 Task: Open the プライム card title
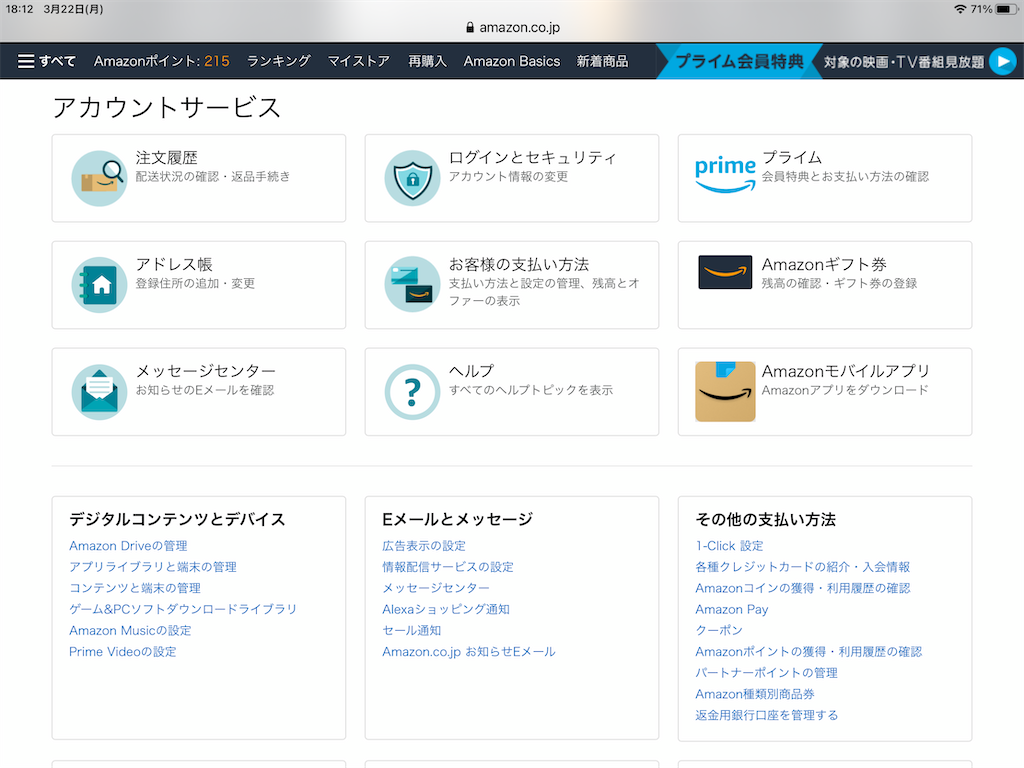(792, 157)
